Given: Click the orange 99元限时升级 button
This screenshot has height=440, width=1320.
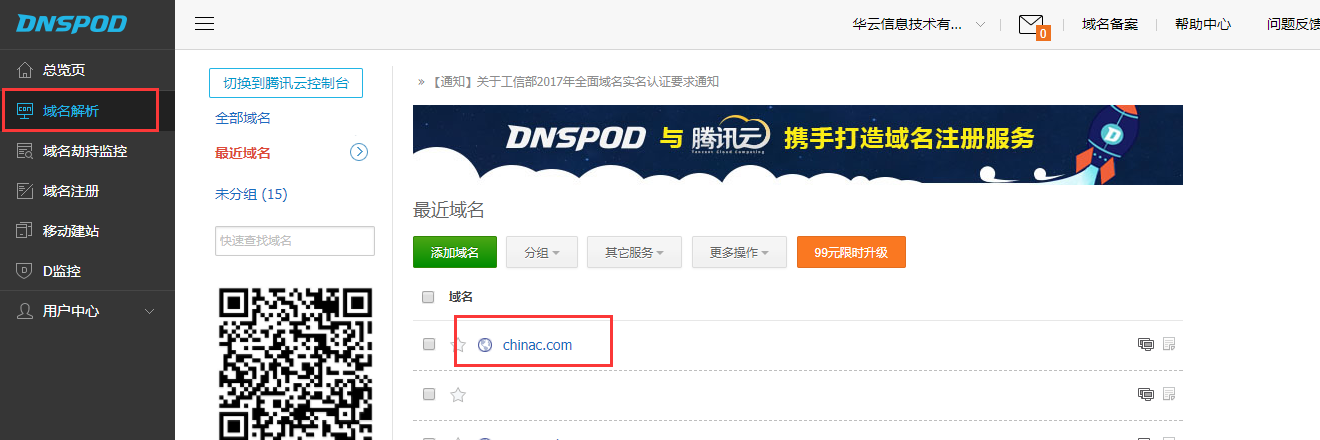Looking at the screenshot, I should pos(851,253).
